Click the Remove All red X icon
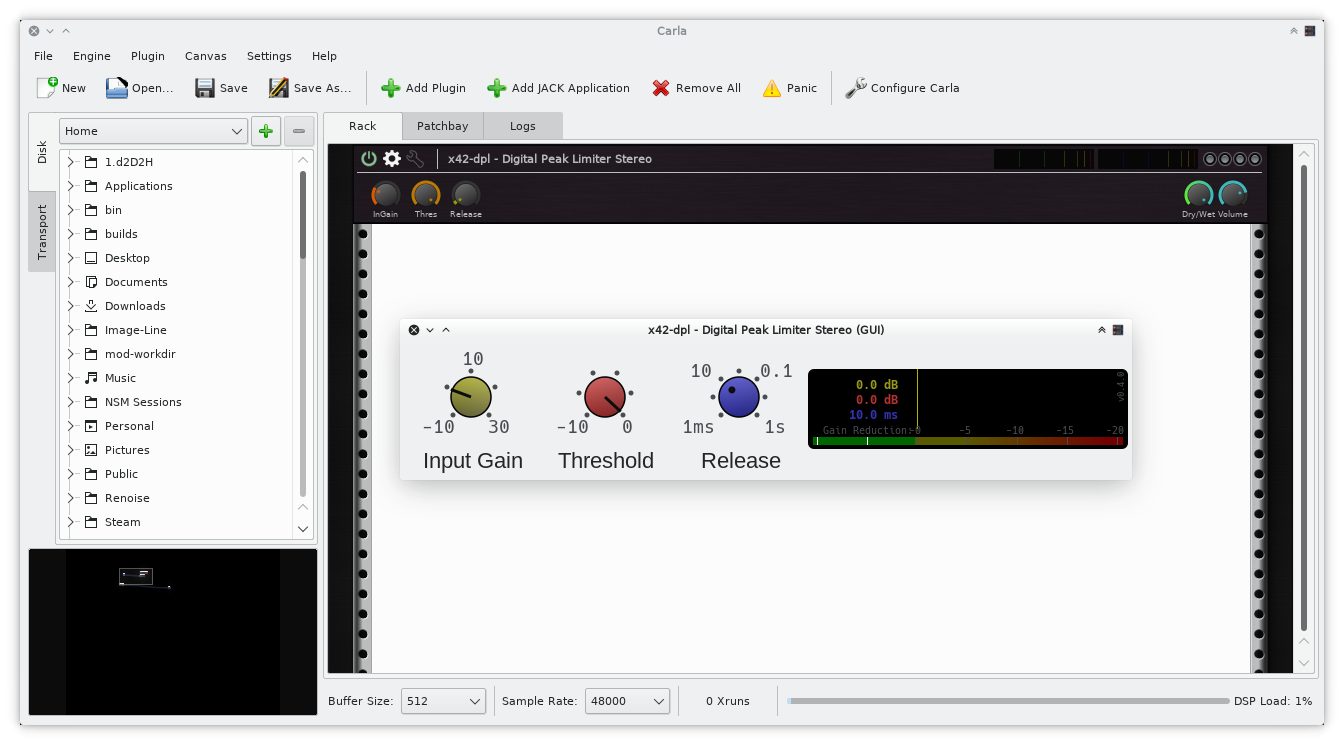1344x745 pixels. 661,88
